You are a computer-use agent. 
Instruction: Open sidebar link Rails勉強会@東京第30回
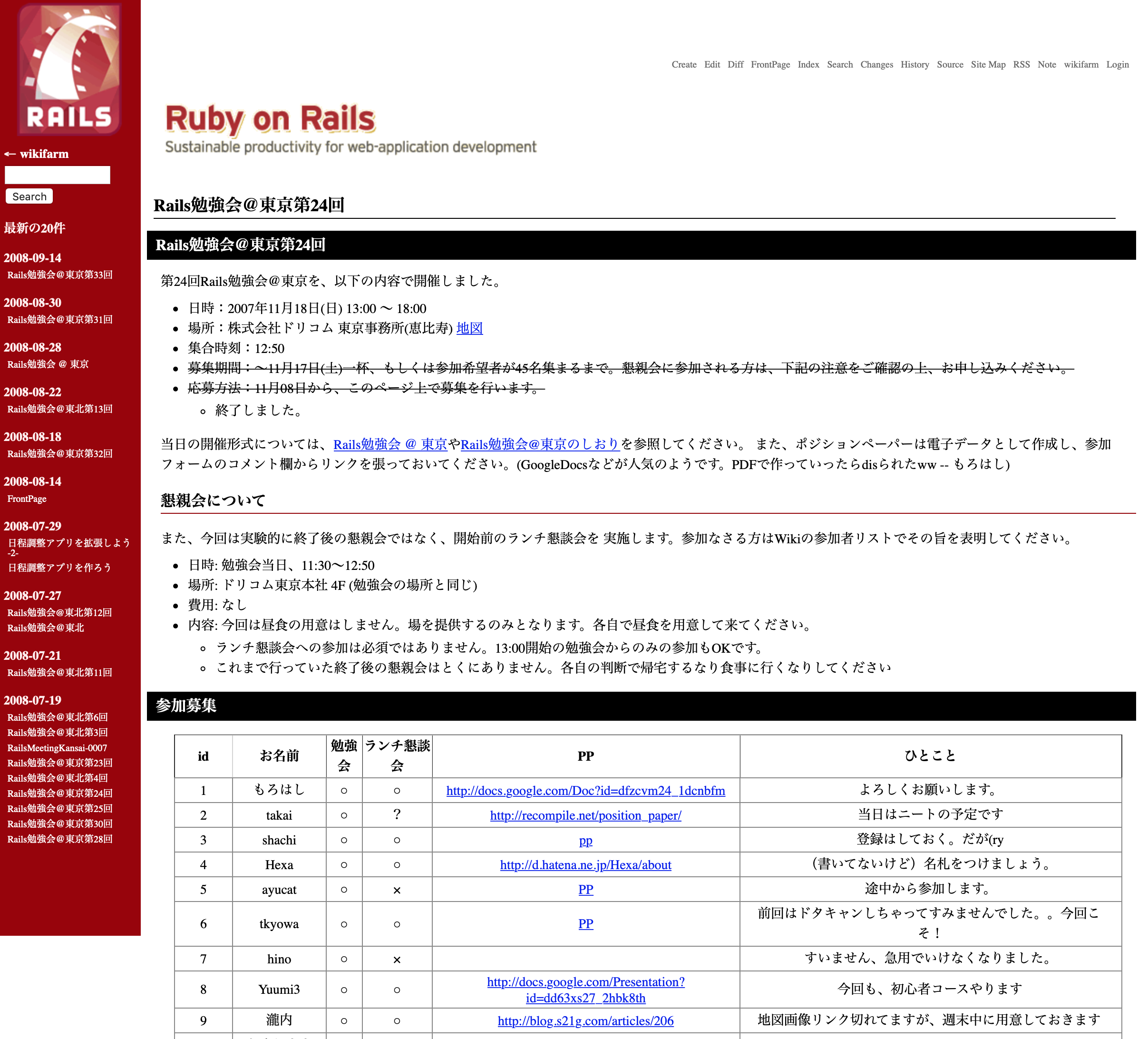coord(60,823)
